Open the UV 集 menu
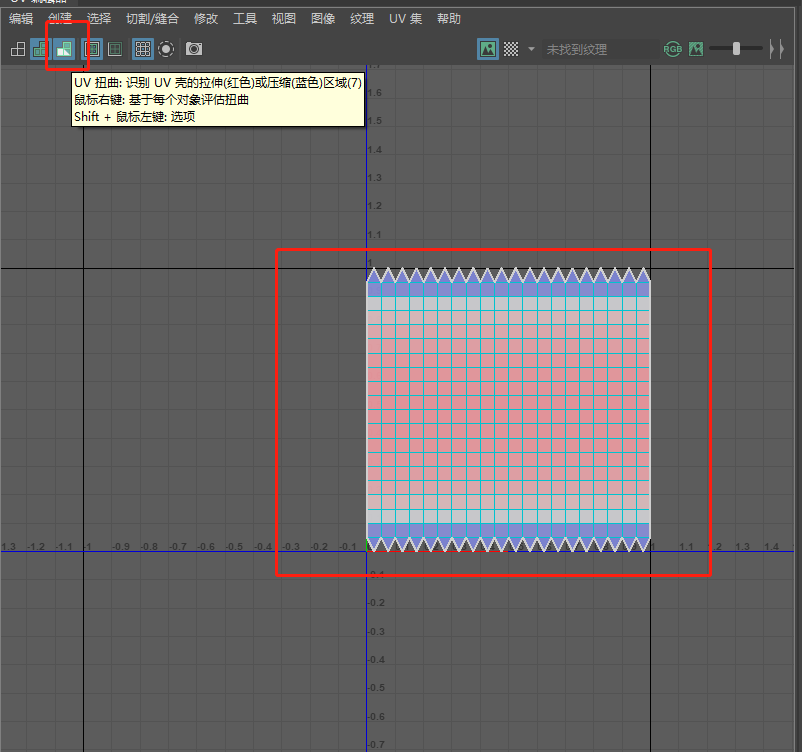This screenshot has height=752, width=802. click(x=406, y=19)
